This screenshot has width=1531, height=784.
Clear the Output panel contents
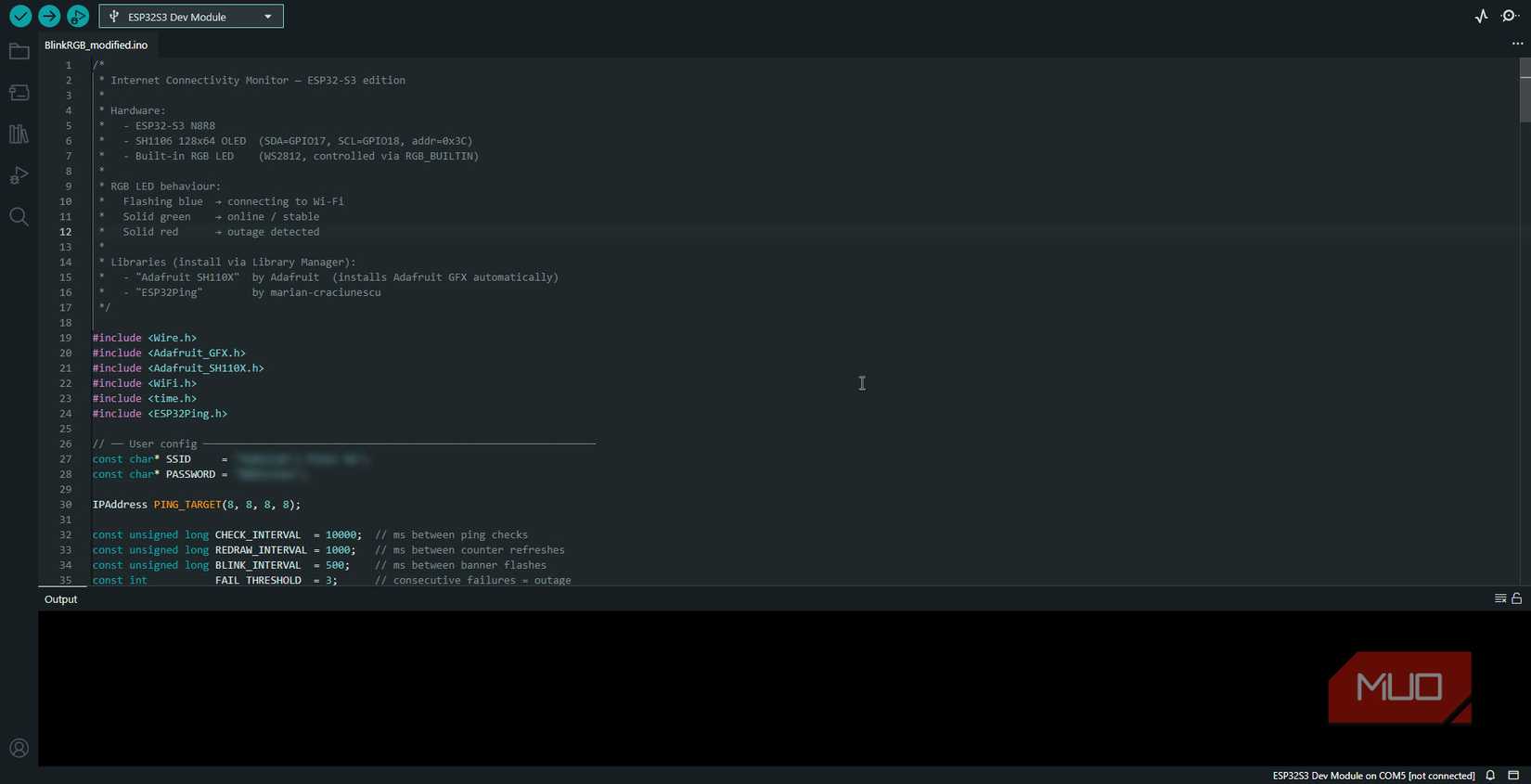pos(1500,598)
